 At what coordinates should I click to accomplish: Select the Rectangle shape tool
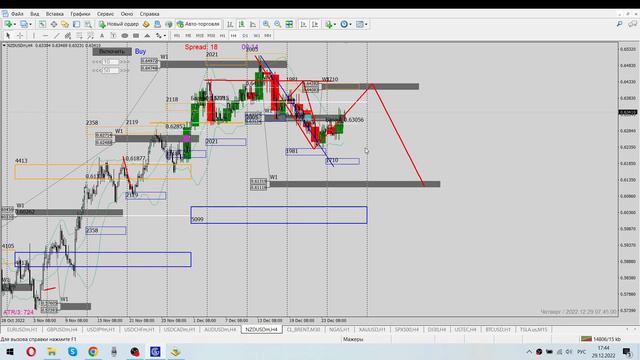coord(136,36)
